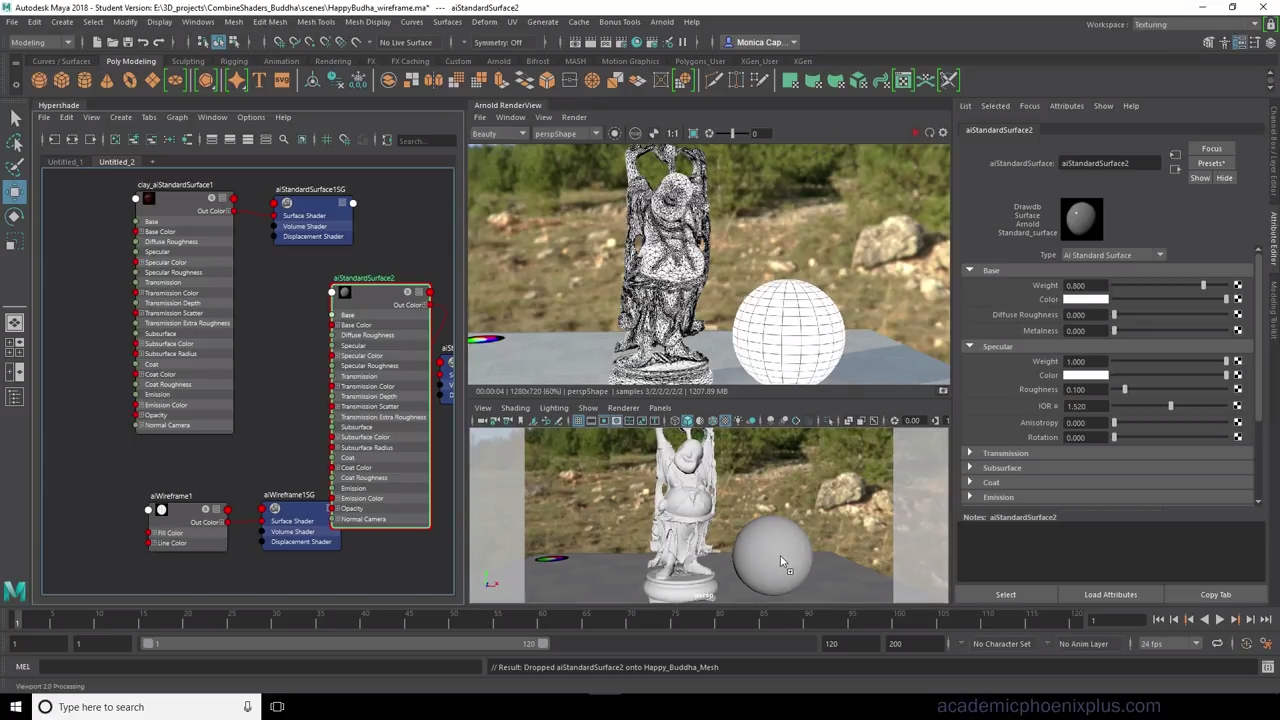
Task: Toggle viewport grid display icon
Action: click(578, 421)
